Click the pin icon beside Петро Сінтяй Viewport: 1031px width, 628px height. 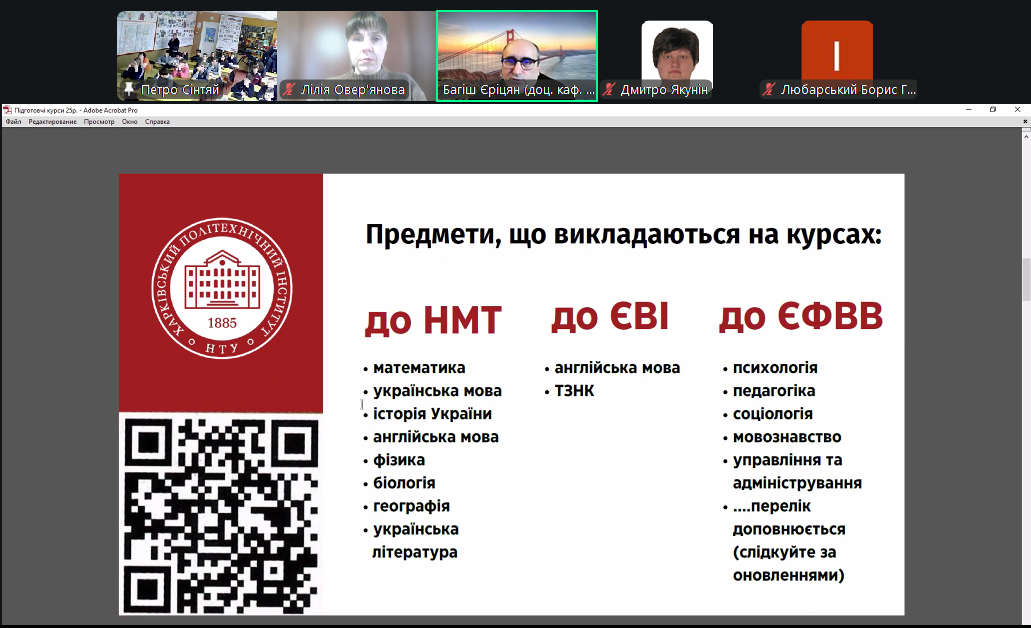click(x=129, y=90)
